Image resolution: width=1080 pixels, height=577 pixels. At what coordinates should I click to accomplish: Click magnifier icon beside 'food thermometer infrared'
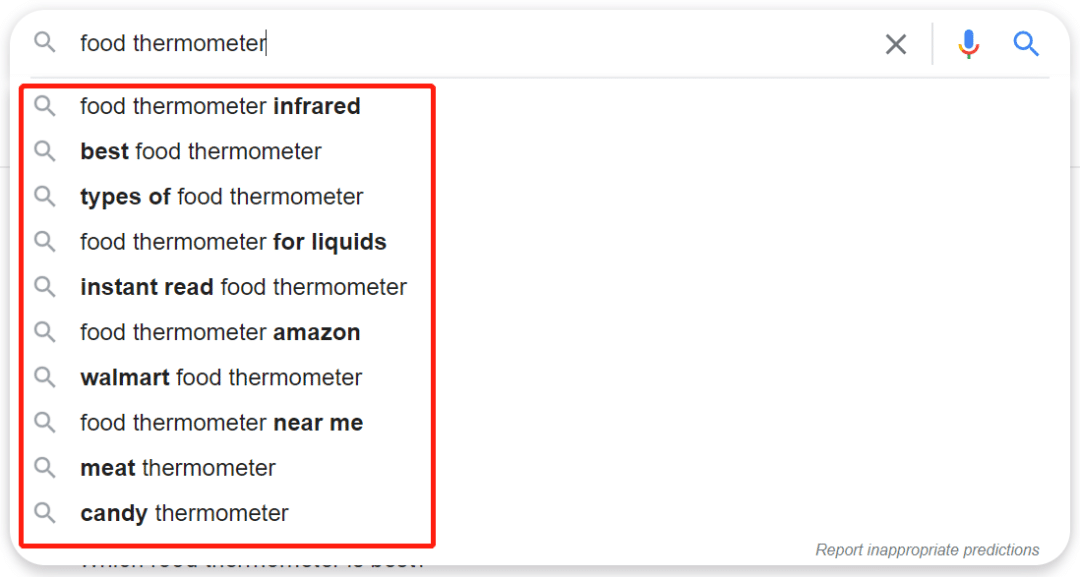(x=45, y=106)
